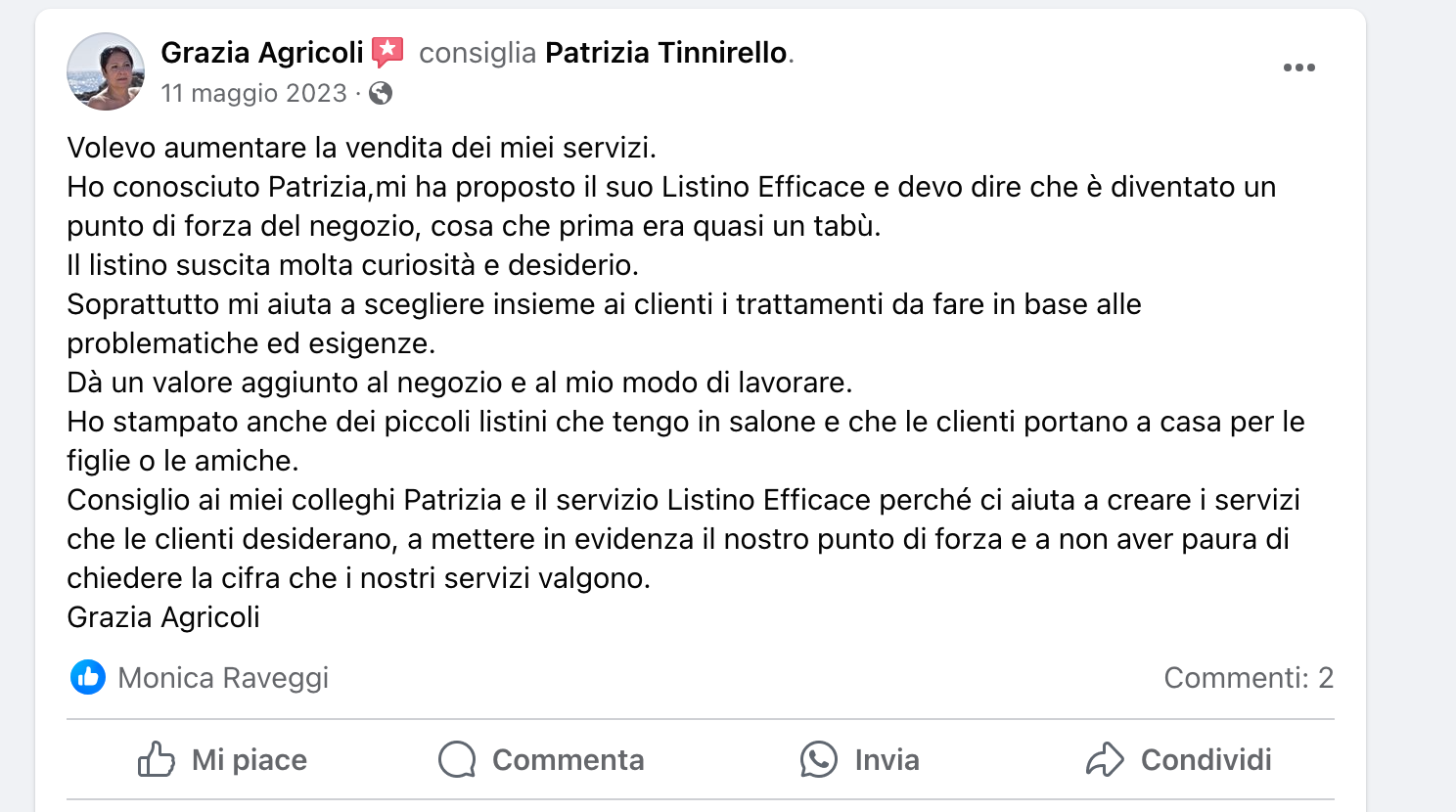Expand the Commenti: 2 comments count

1248,677
